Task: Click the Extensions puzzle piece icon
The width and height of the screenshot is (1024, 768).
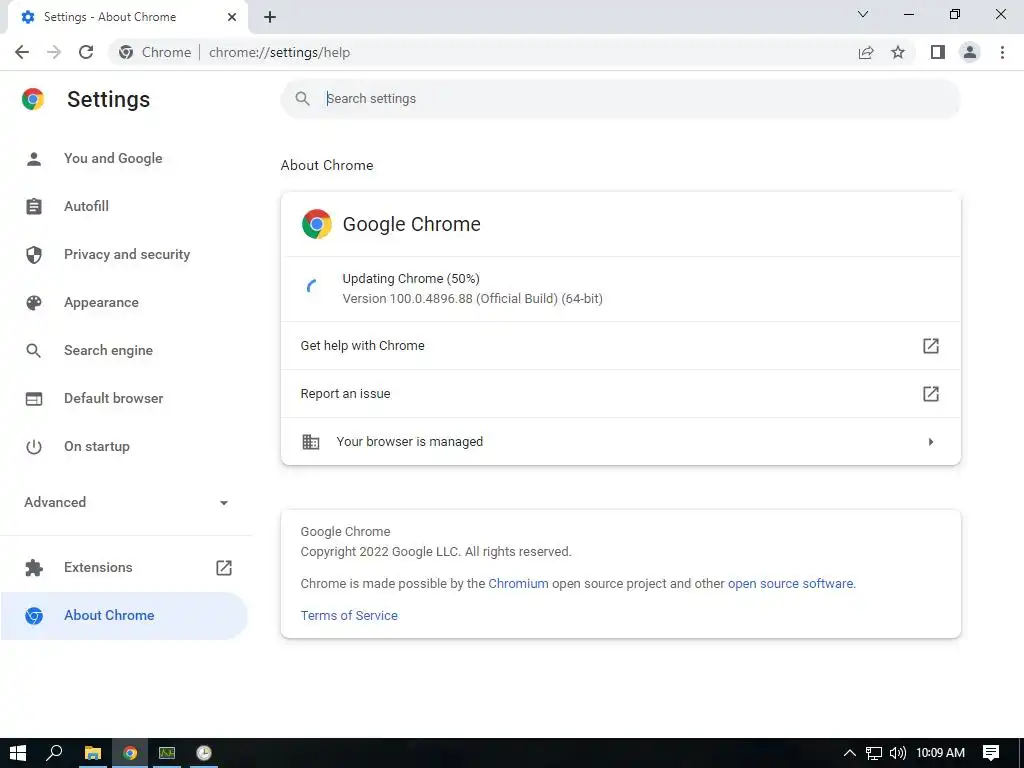Action: 34,568
